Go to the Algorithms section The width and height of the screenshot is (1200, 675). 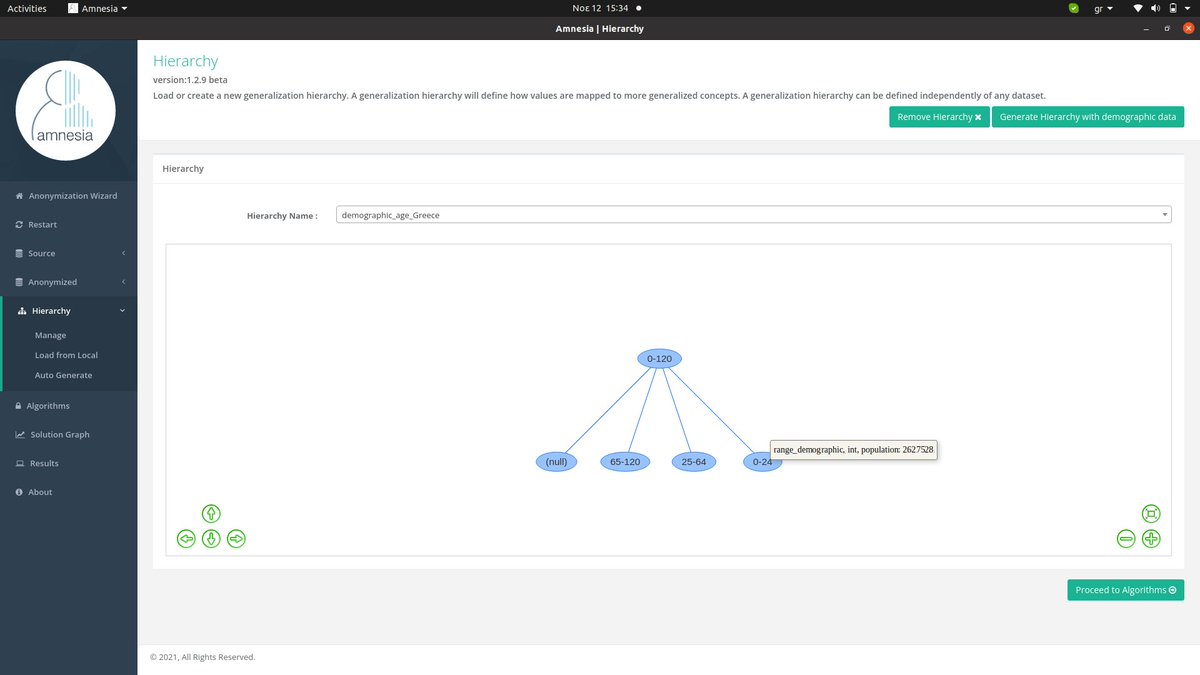68,406
